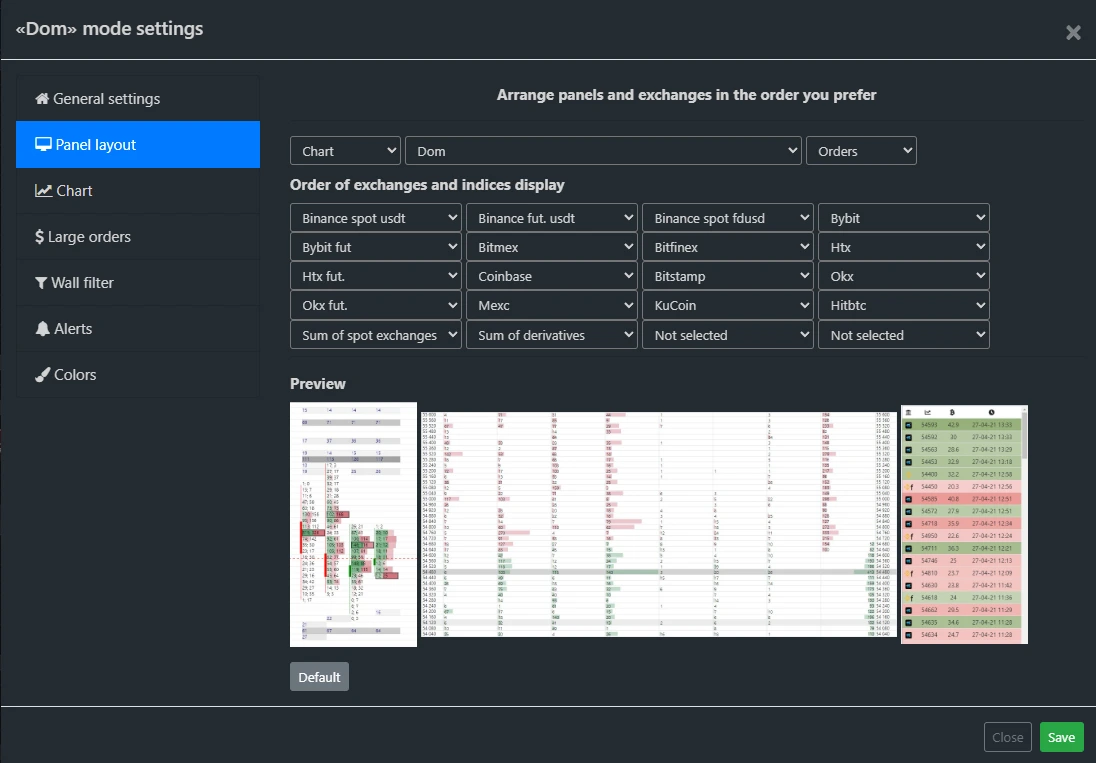The width and height of the screenshot is (1096, 763).
Task: Open Alerts via the bell icon
Action: pos(41,328)
